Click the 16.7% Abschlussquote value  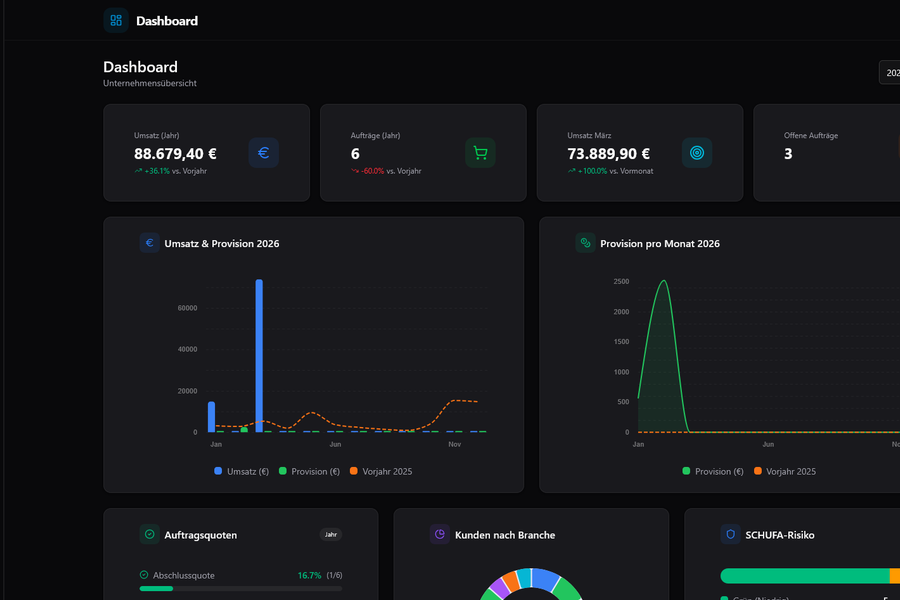pyautogui.click(x=309, y=575)
